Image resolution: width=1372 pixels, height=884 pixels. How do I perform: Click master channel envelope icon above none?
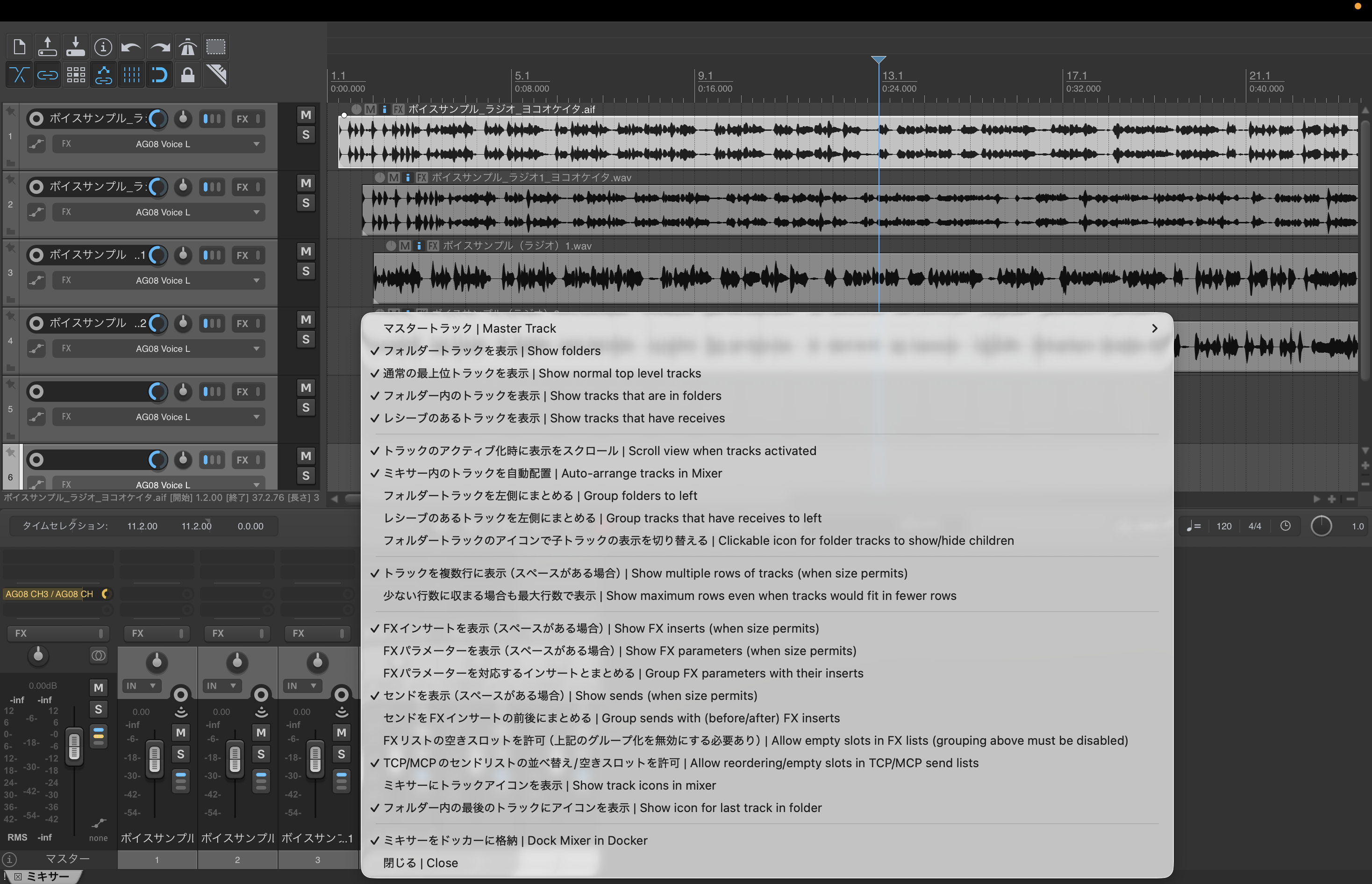(99, 823)
